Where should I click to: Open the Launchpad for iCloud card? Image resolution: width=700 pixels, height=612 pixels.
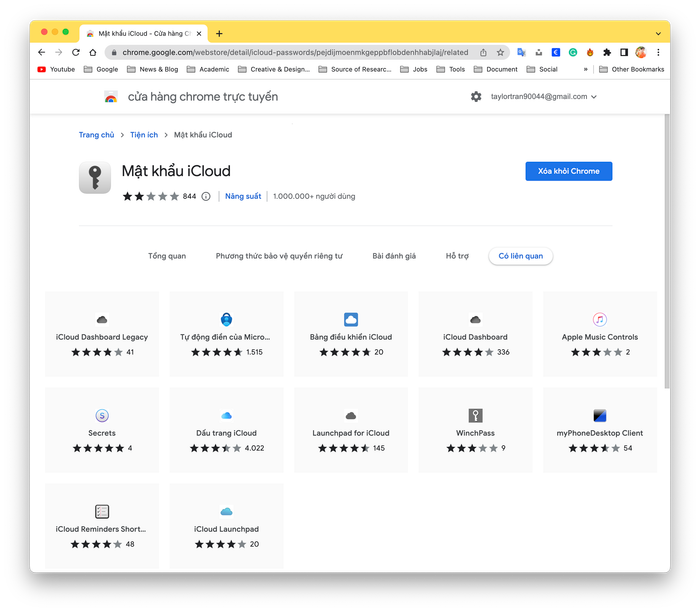pyautogui.click(x=351, y=430)
